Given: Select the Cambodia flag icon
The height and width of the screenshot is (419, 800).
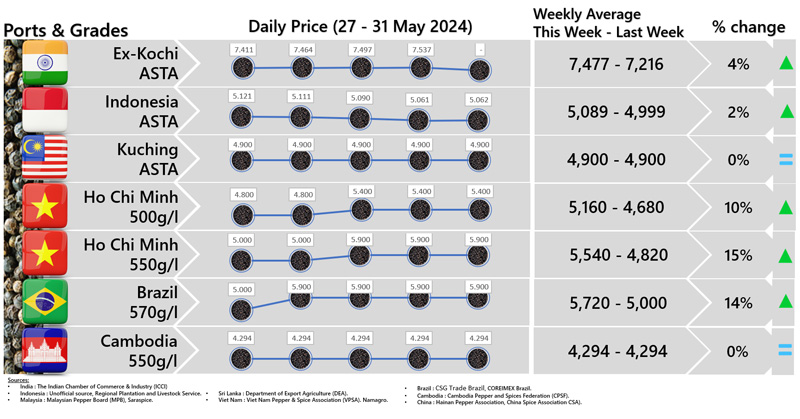Looking at the screenshot, I should [x=44, y=350].
